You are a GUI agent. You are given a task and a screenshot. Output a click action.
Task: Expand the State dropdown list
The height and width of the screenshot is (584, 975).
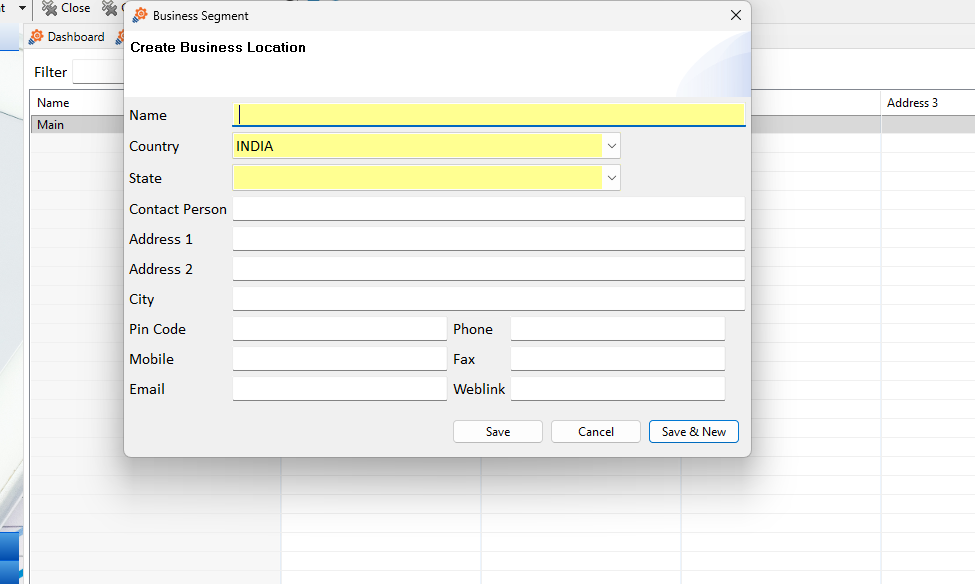(x=611, y=178)
